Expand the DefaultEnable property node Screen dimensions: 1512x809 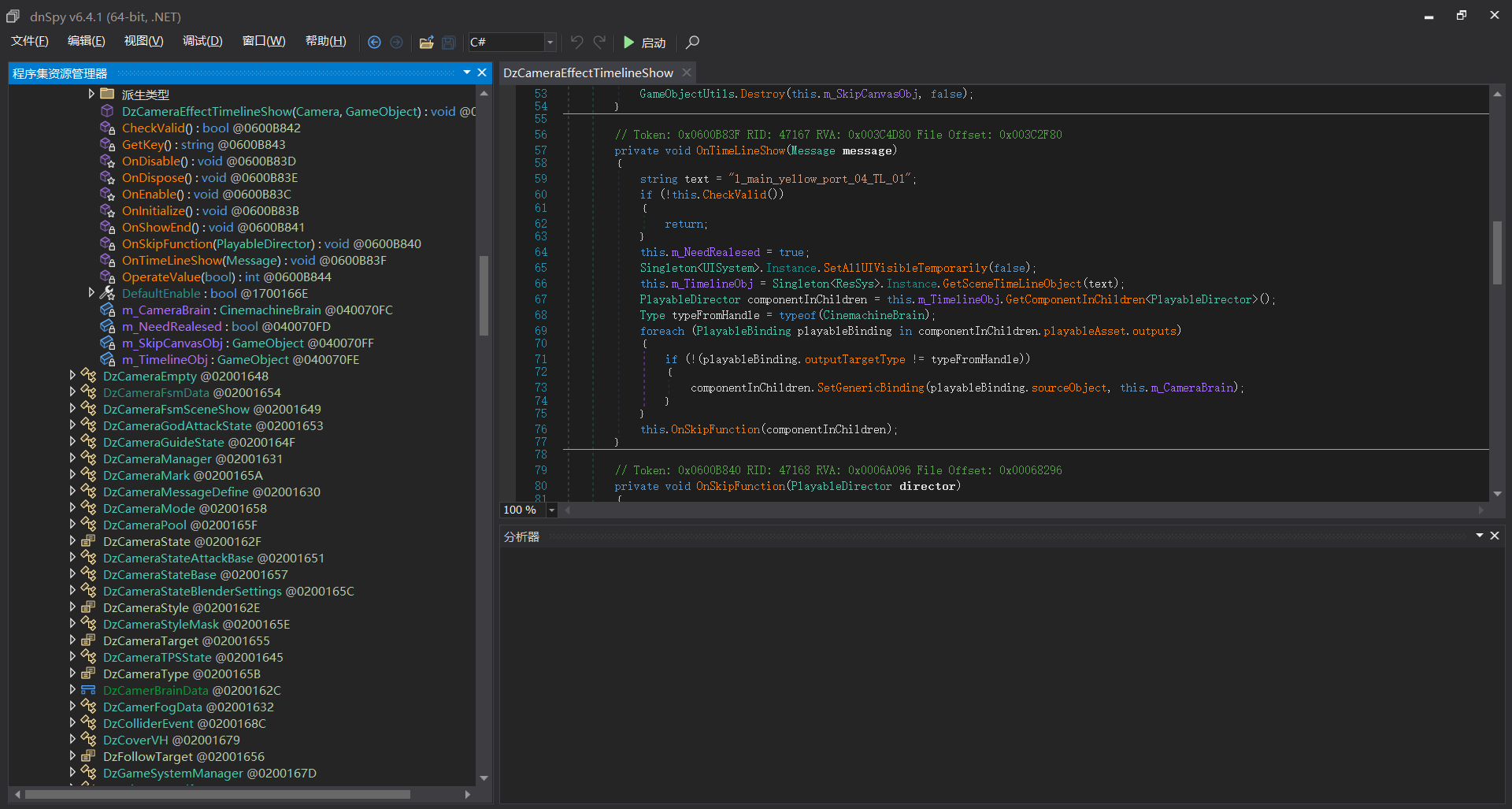click(91, 293)
